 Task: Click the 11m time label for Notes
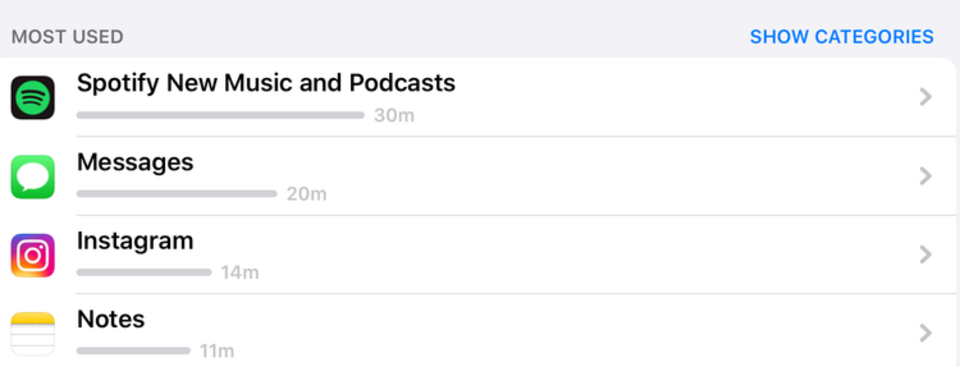217,351
